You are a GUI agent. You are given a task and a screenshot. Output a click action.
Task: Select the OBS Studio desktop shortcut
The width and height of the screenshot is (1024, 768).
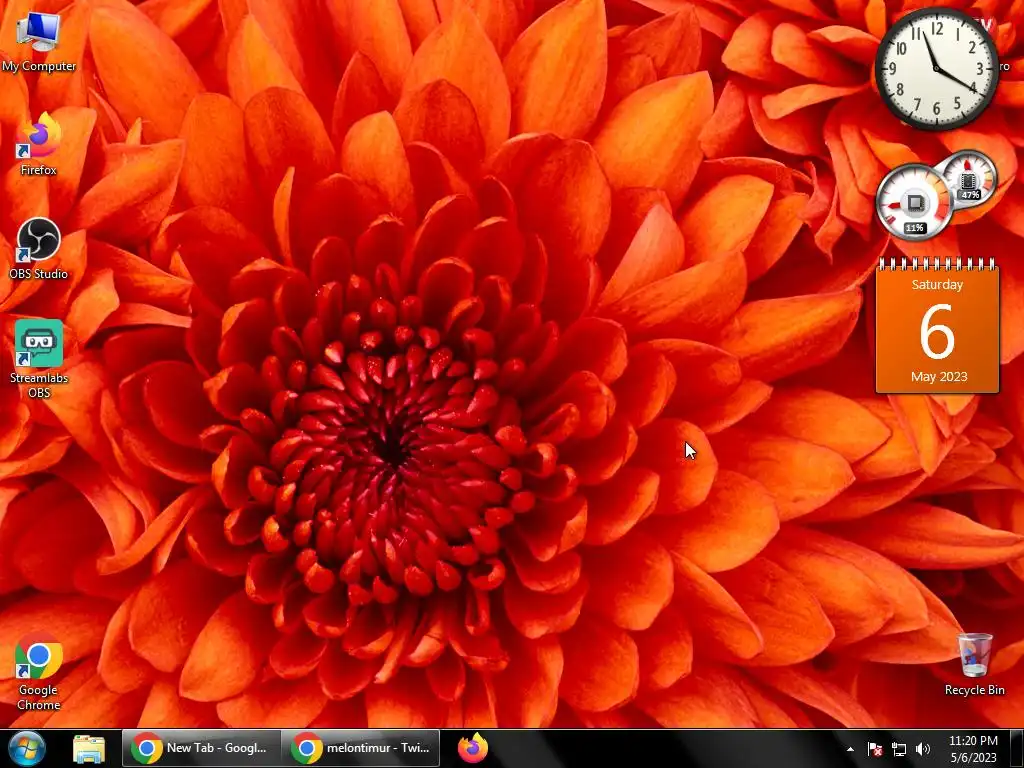pos(39,248)
